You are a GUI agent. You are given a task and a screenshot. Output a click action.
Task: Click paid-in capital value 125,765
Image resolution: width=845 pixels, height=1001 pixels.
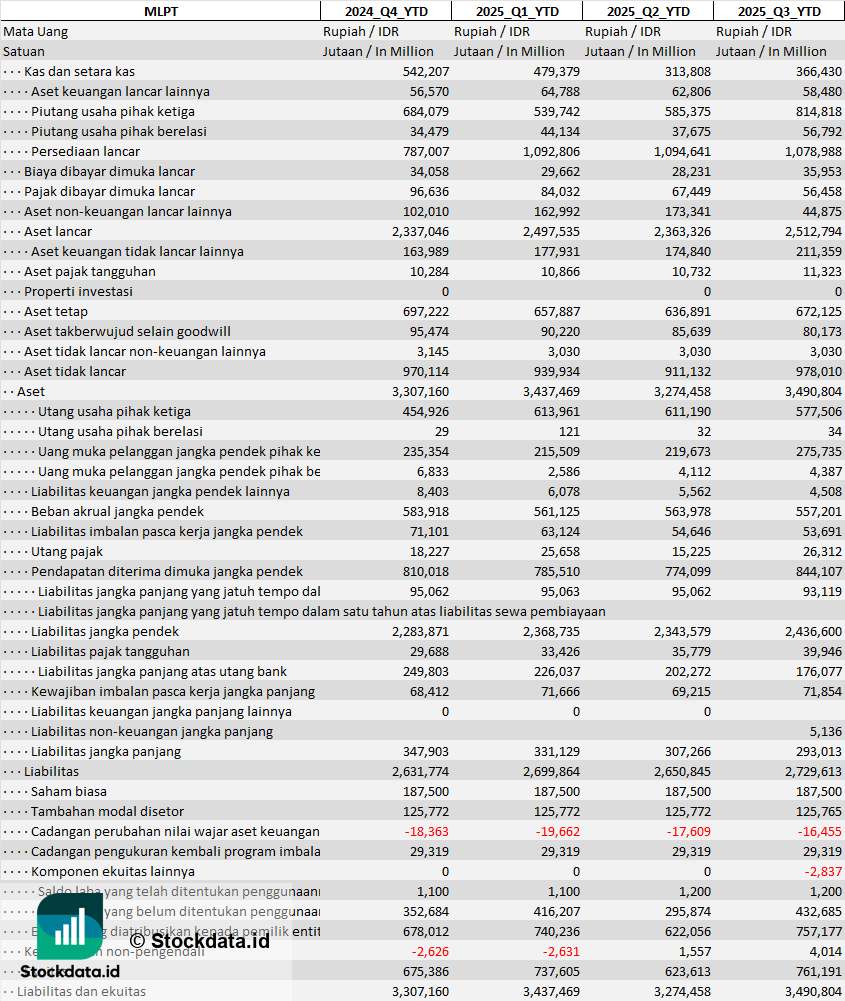tap(819, 811)
